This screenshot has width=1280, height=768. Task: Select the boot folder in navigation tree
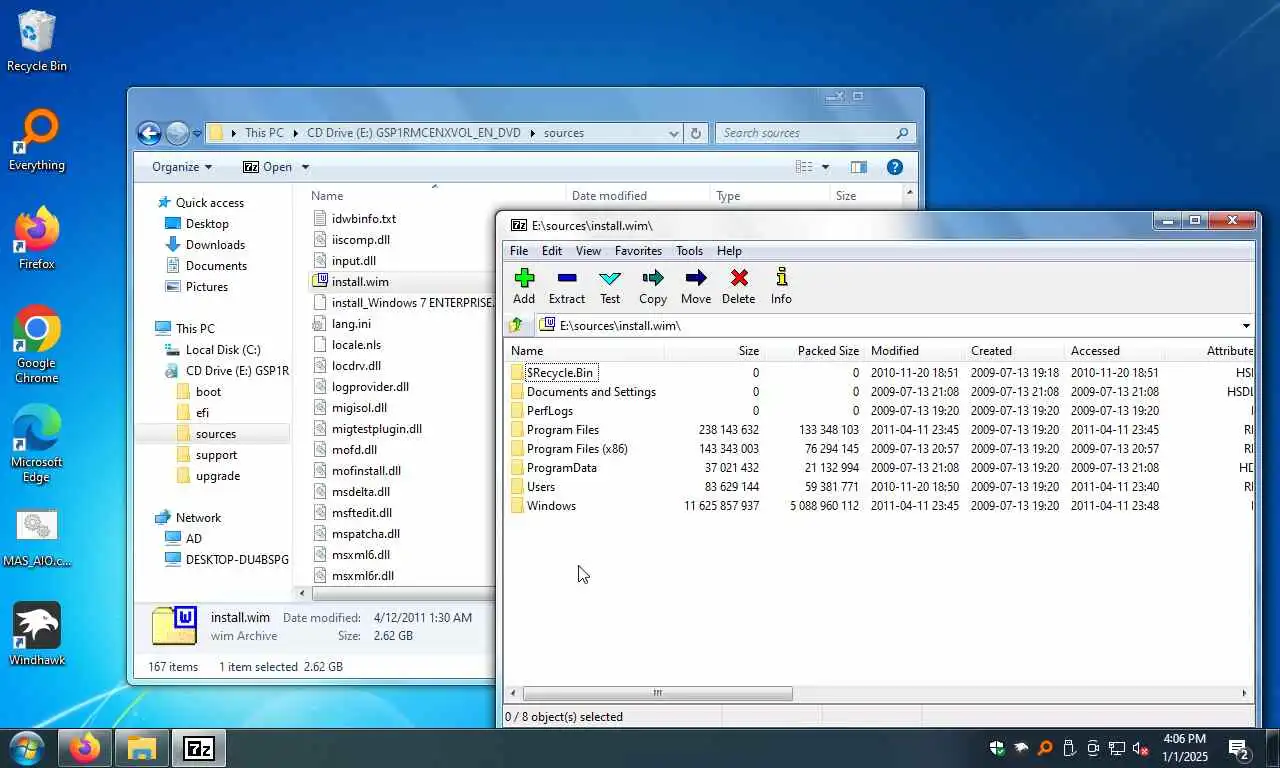coord(208,392)
